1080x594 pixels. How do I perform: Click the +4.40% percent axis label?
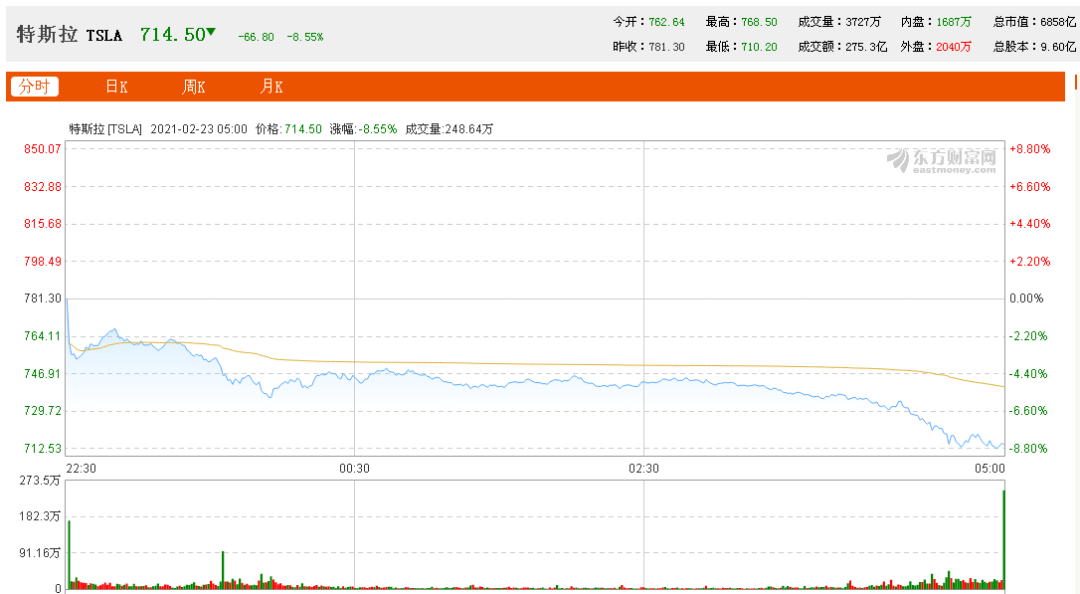click(1030, 224)
